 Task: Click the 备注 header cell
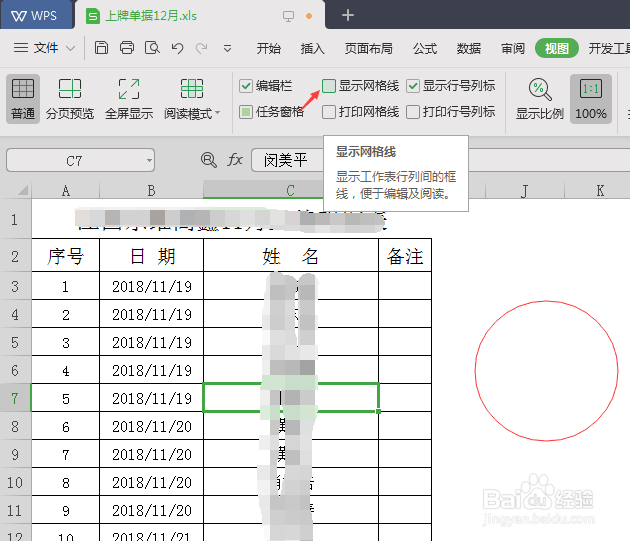tap(405, 256)
